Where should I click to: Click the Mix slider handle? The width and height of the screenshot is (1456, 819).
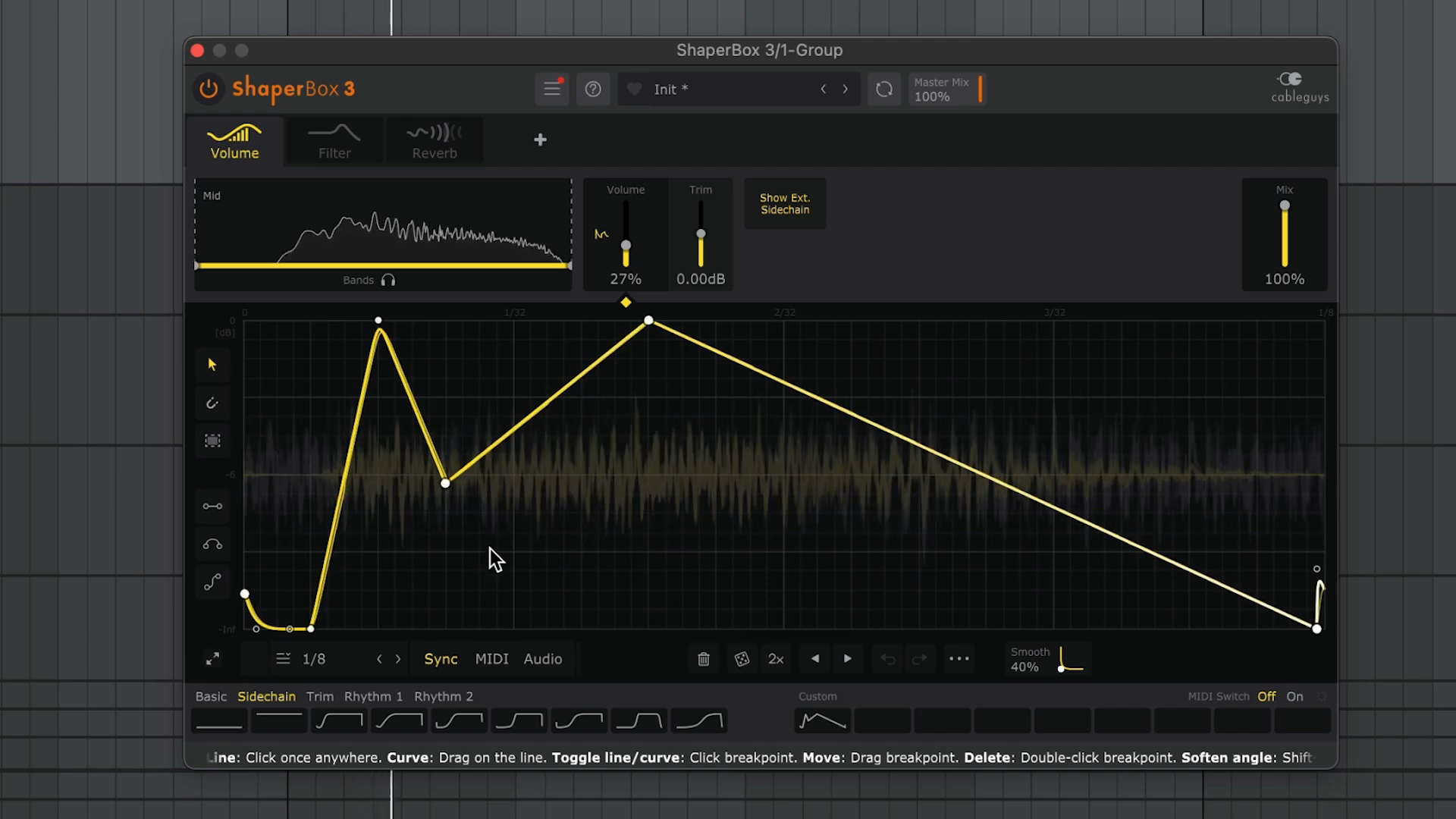1285,206
